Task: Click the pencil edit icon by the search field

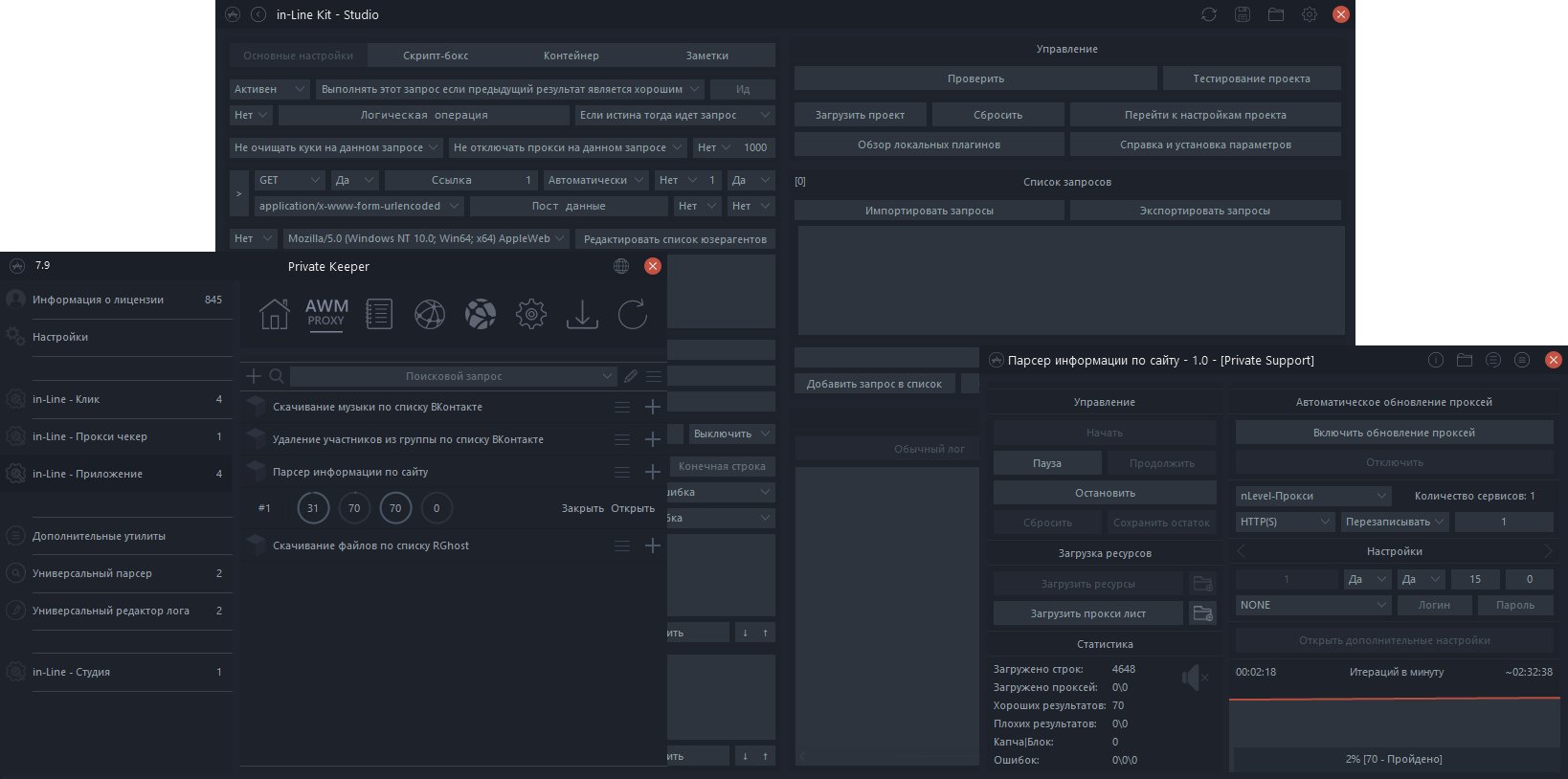Action: coord(631,376)
